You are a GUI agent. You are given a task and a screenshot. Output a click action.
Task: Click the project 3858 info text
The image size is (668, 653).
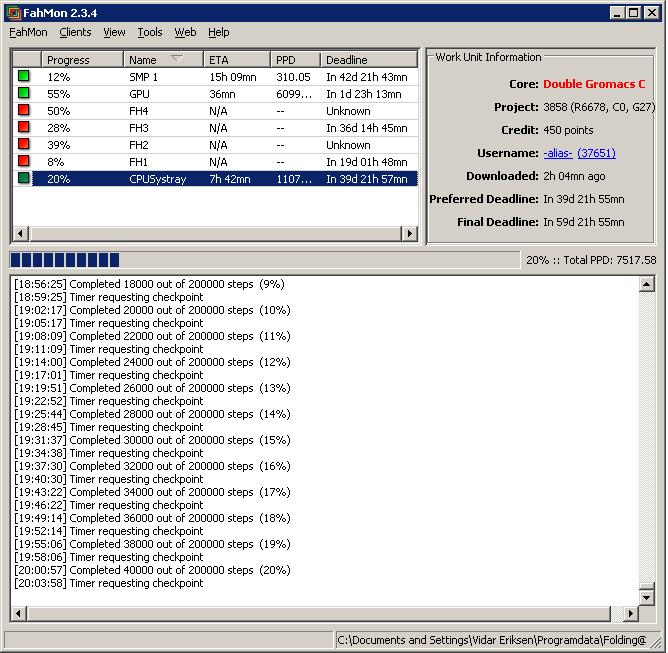pyautogui.click(x=599, y=107)
